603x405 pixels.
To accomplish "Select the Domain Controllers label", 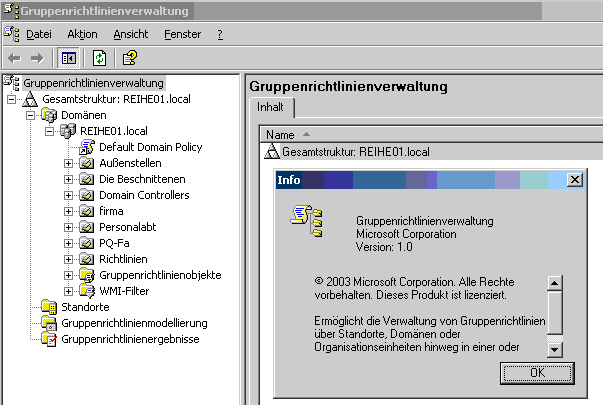I will pos(144,195).
